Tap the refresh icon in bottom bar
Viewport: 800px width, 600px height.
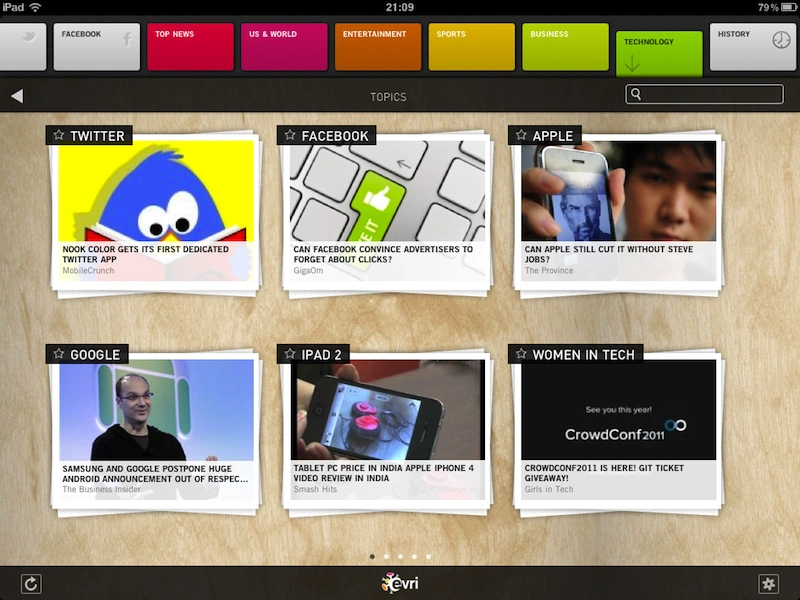pyautogui.click(x=31, y=584)
